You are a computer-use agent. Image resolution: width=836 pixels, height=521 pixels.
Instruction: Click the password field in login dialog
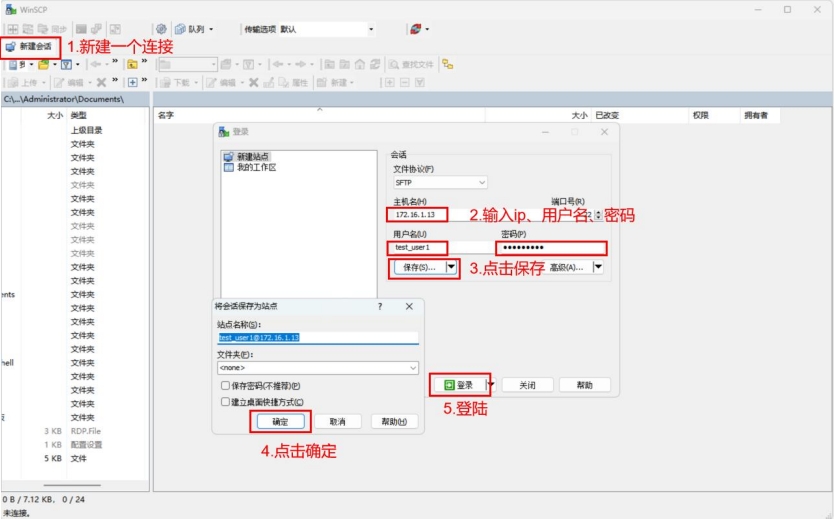551,247
